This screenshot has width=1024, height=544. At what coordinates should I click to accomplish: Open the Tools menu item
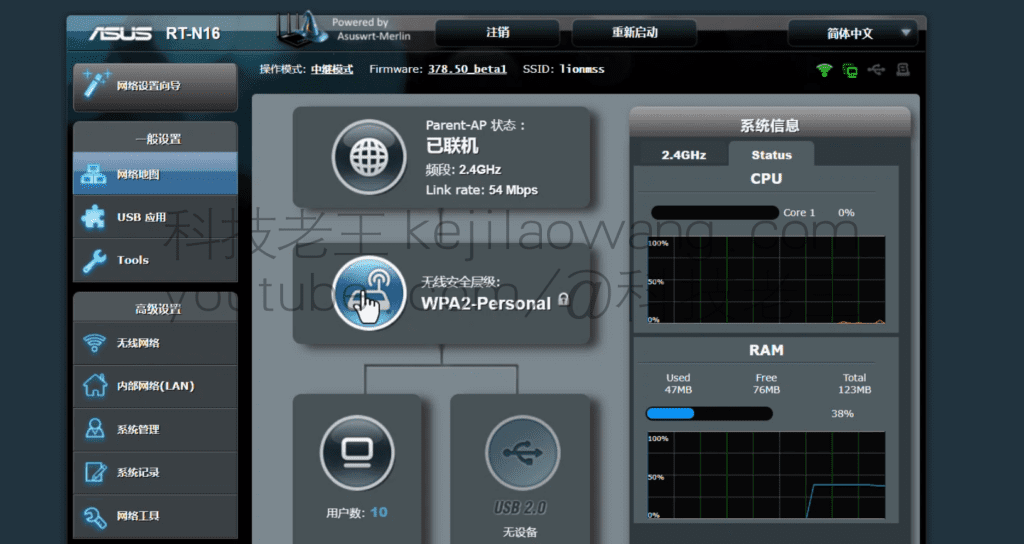click(155, 260)
